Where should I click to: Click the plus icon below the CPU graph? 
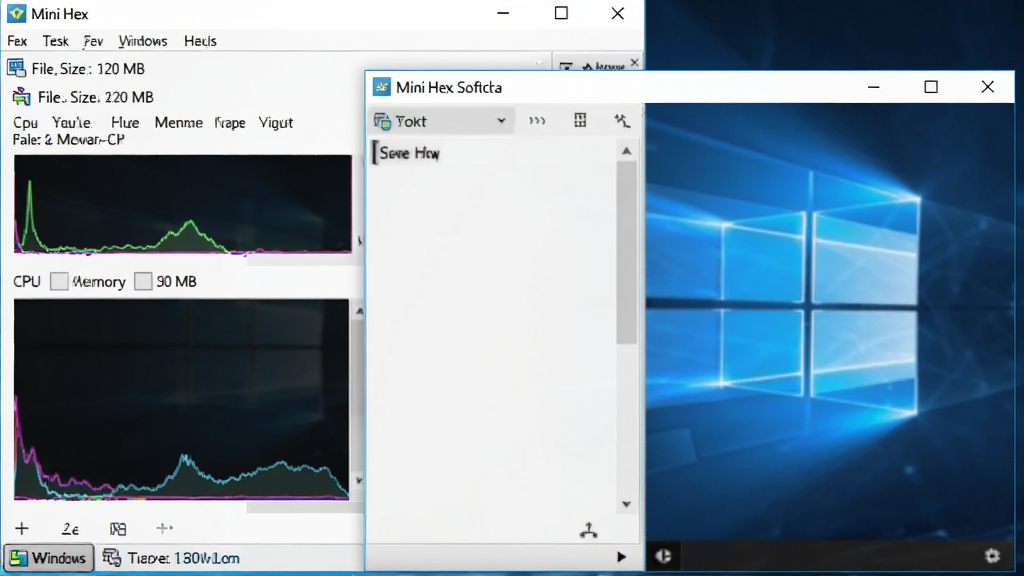pyautogui.click(x=22, y=528)
